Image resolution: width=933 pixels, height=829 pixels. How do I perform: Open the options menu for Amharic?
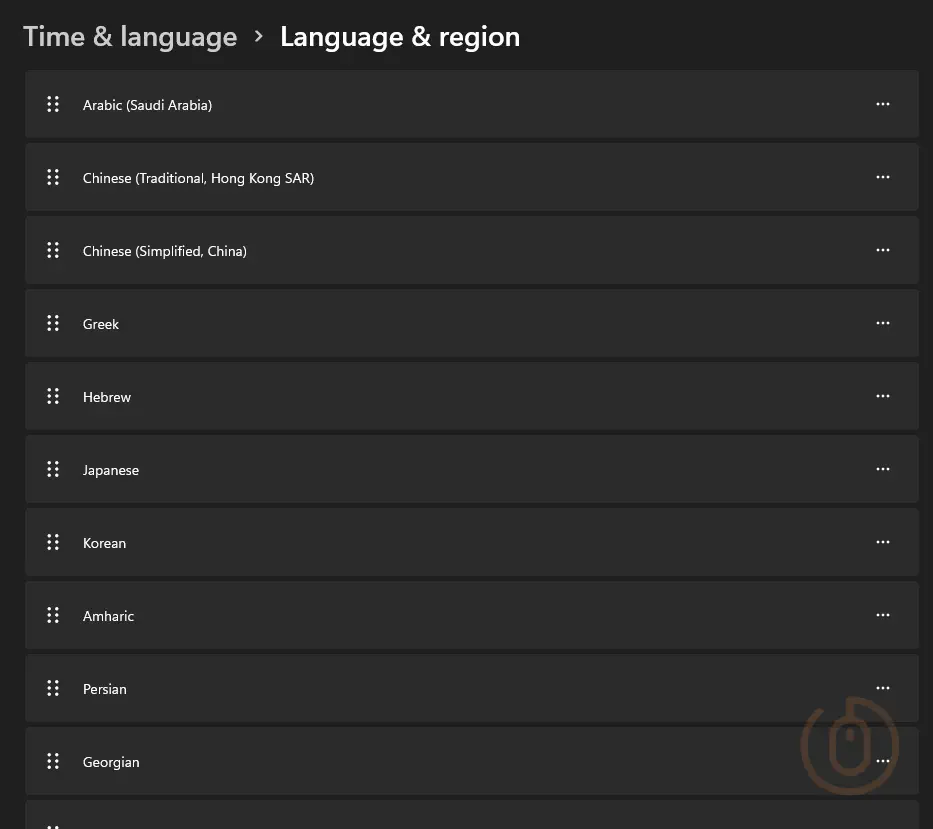coord(883,615)
